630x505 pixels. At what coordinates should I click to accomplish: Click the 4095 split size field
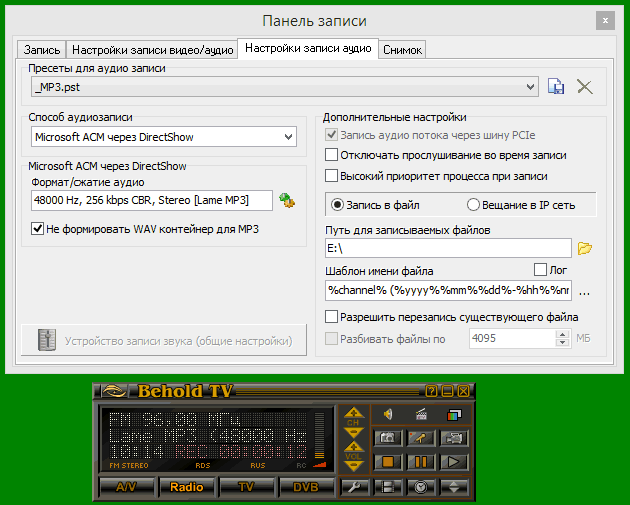point(513,338)
